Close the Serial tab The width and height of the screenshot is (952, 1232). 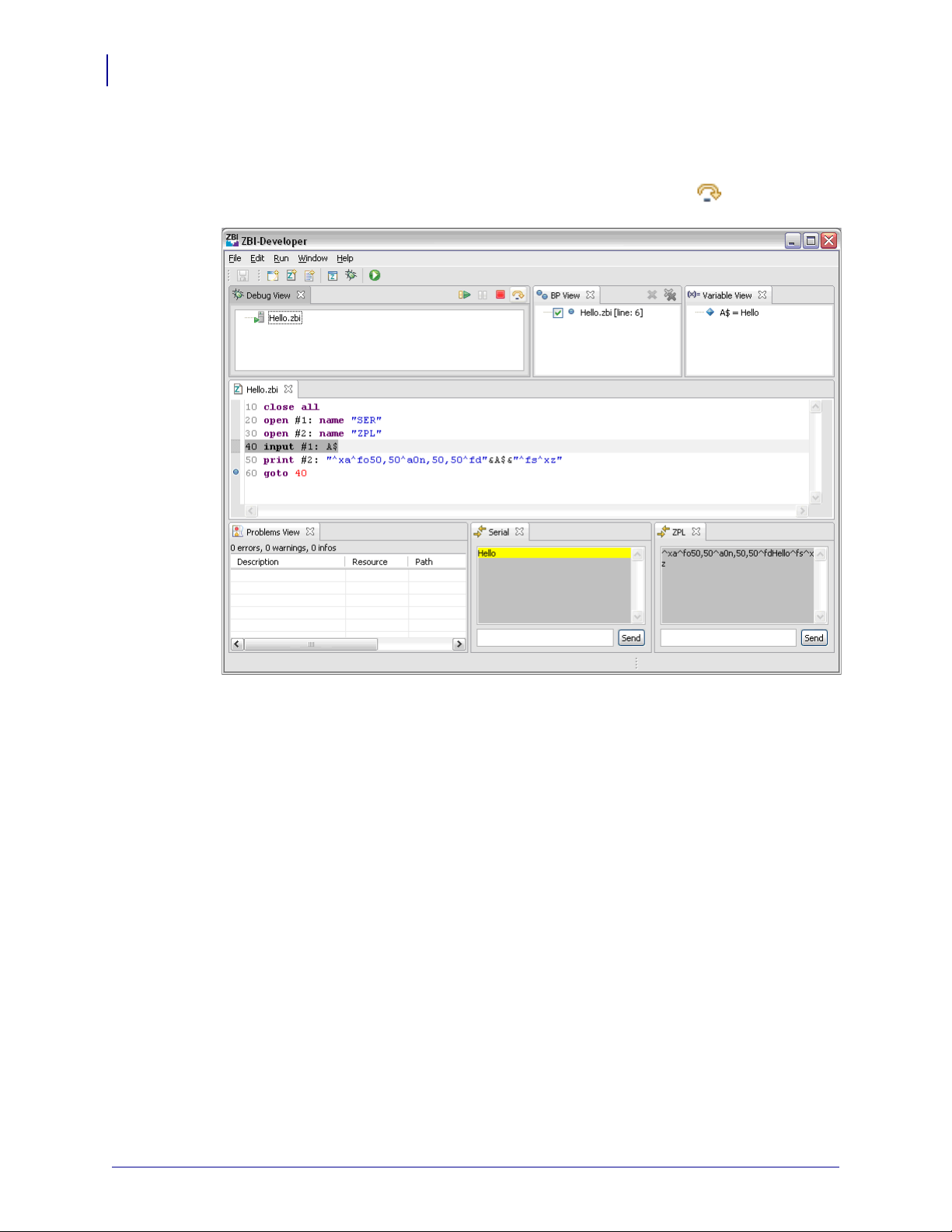[x=520, y=532]
